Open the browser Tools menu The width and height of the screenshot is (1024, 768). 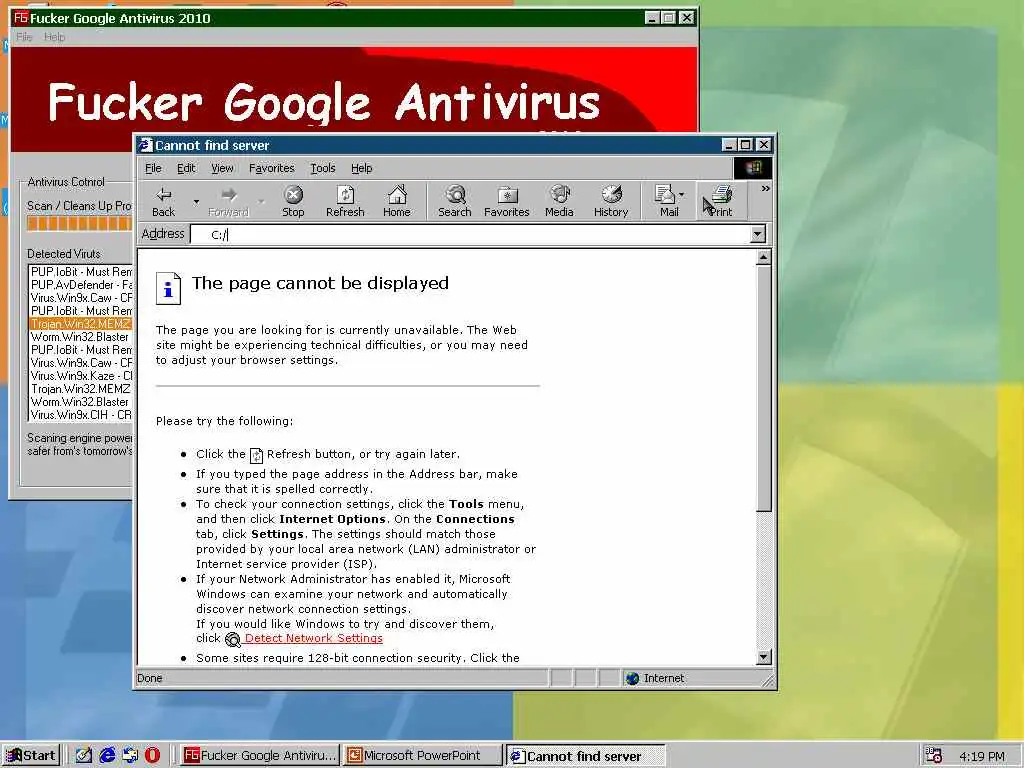click(x=323, y=168)
